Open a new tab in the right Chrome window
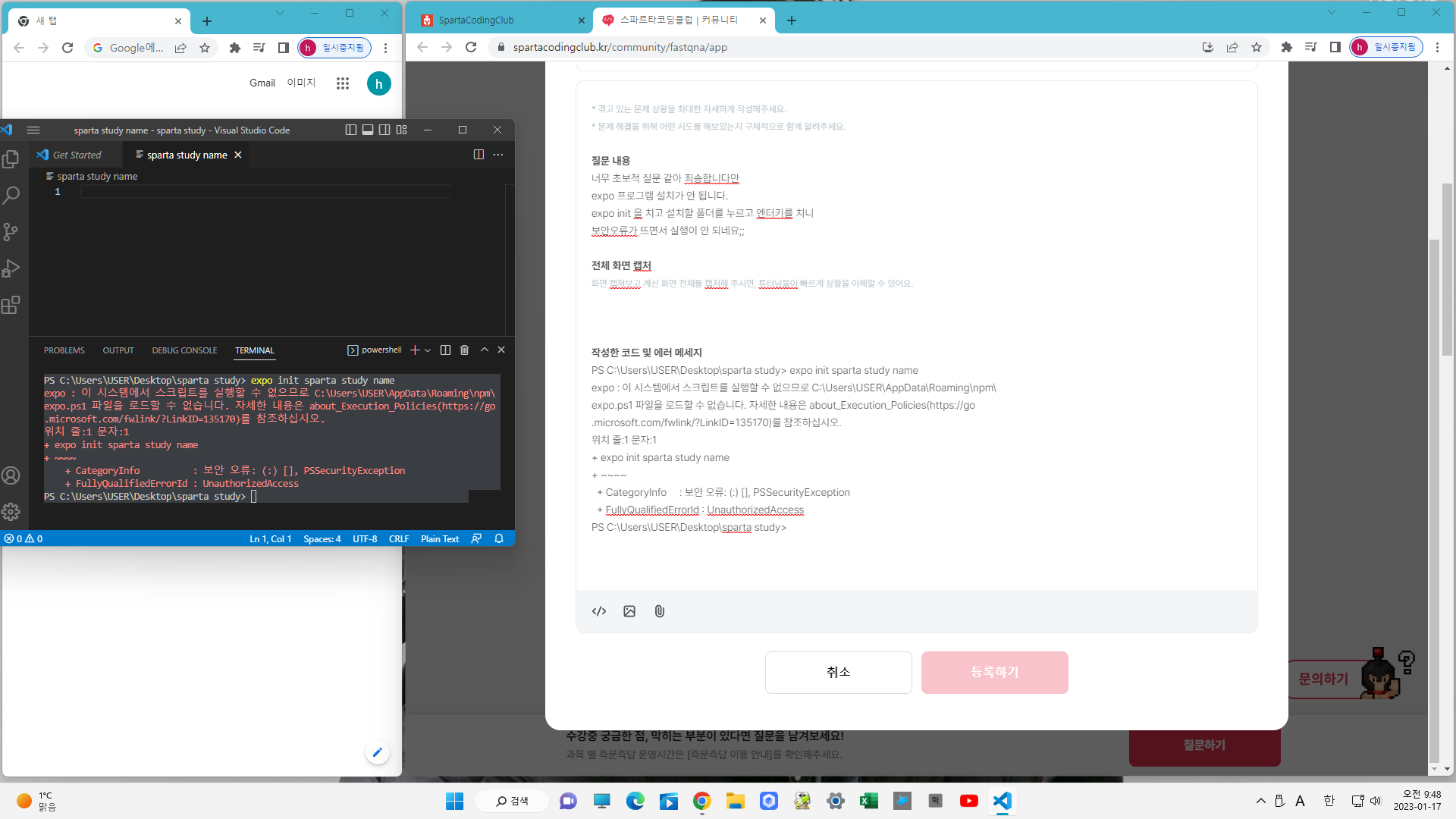Viewport: 1456px width, 819px height. coord(792,20)
